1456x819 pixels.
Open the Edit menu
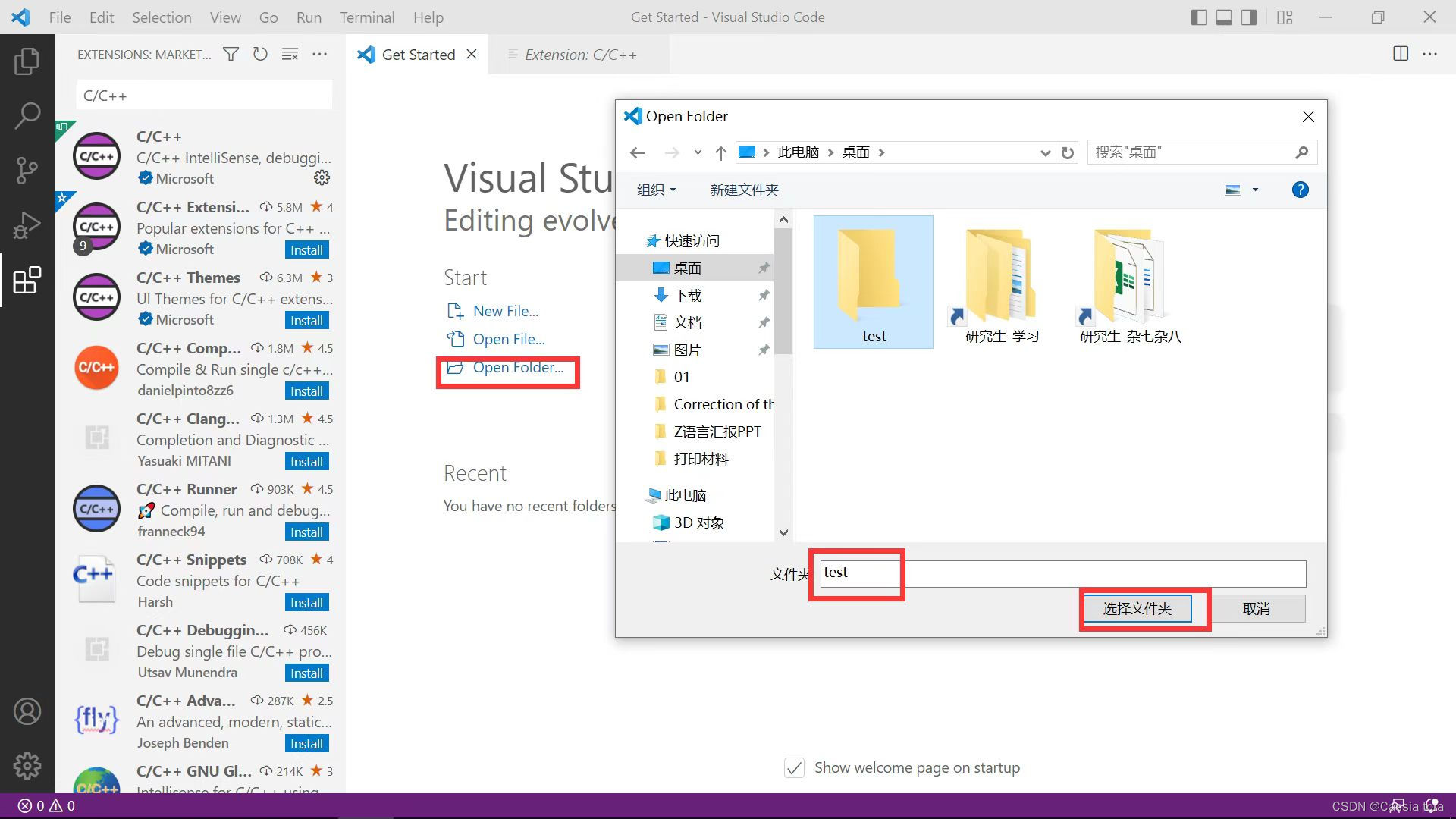102,17
